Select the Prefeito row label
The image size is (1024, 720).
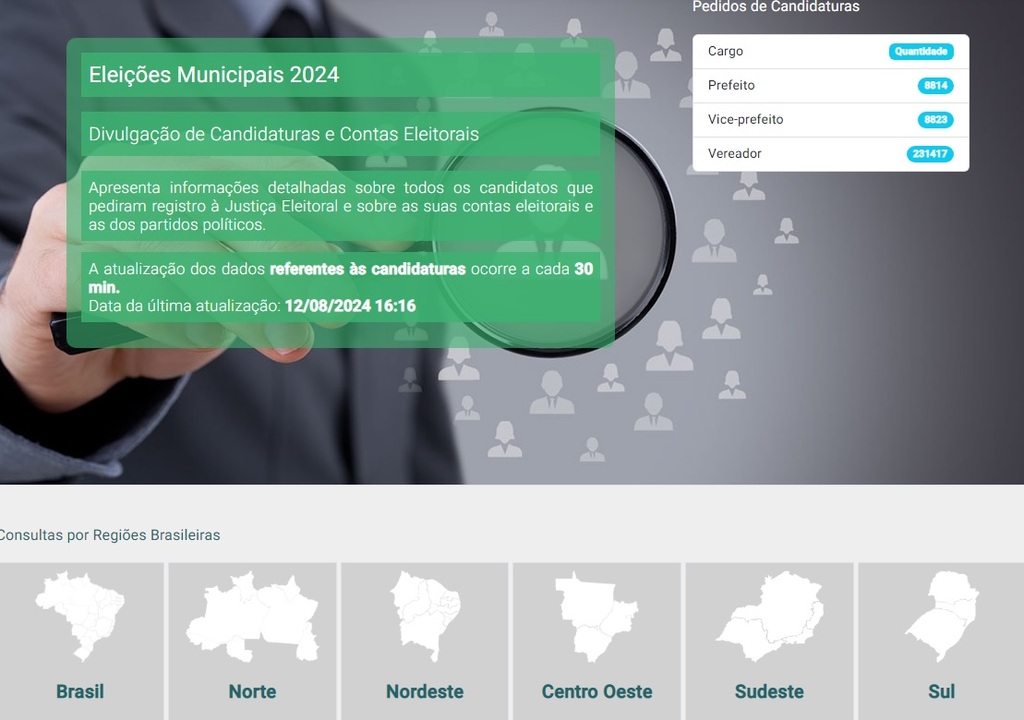coord(731,86)
